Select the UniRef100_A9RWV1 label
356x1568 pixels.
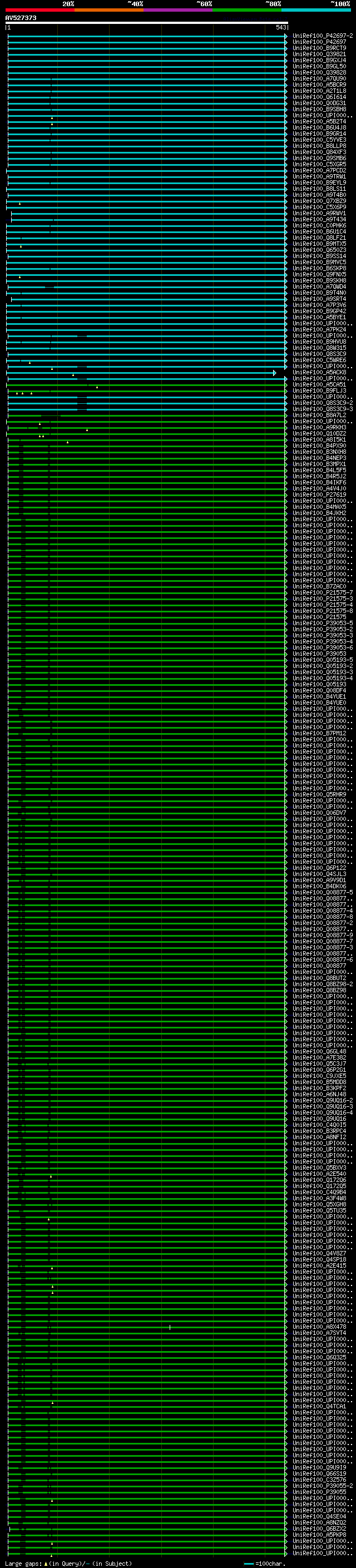point(319,213)
